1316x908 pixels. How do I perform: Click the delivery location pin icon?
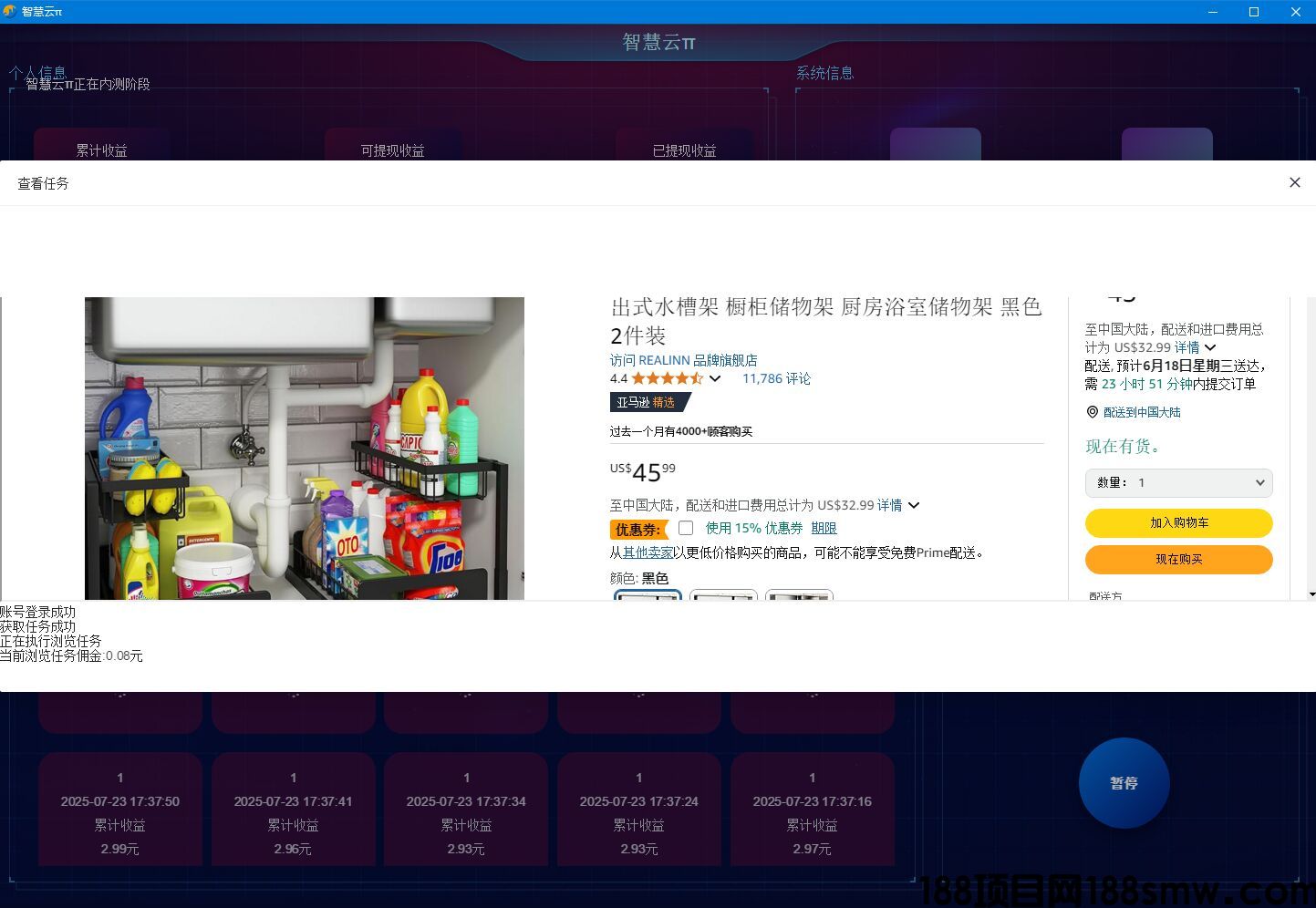pyautogui.click(x=1092, y=412)
